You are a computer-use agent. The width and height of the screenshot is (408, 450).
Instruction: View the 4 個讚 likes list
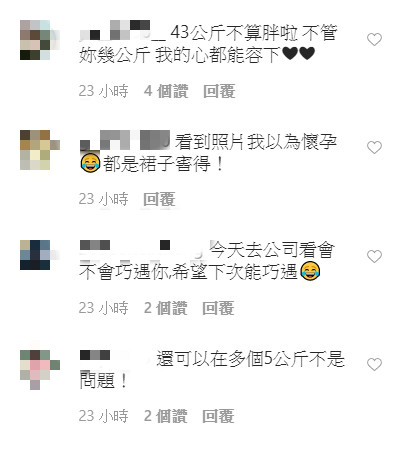click(166, 91)
